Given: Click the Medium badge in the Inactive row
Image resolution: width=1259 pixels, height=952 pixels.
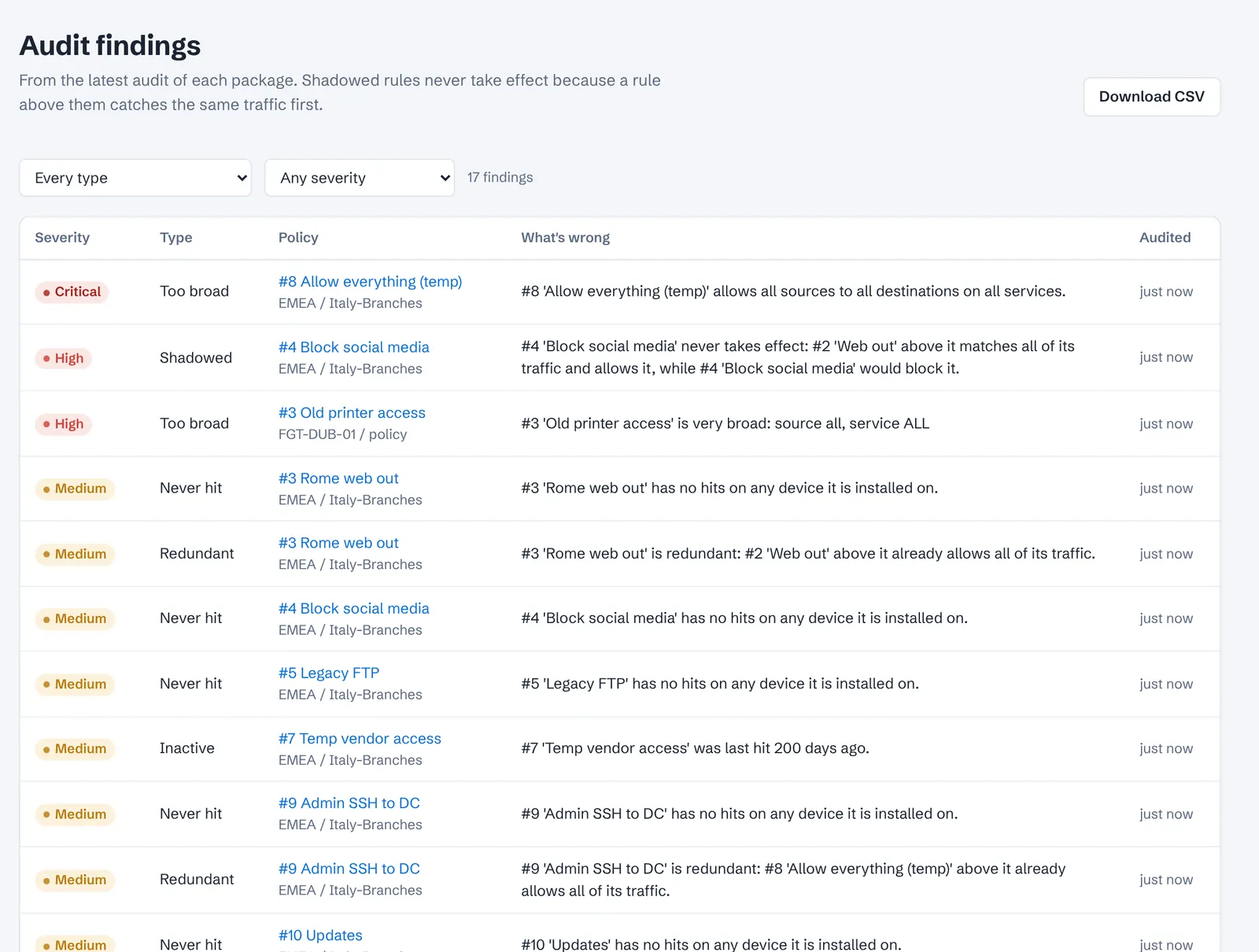Looking at the screenshot, I should (x=75, y=749).
